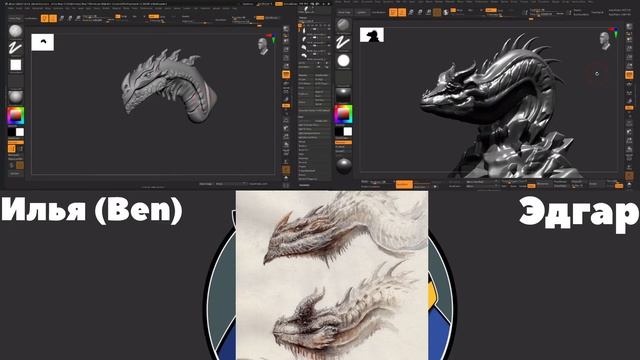The width and height of the screenshot is (640, 360).
Task: Click dragon silhouette thumbnail in right window
Action: pos(372,35)
